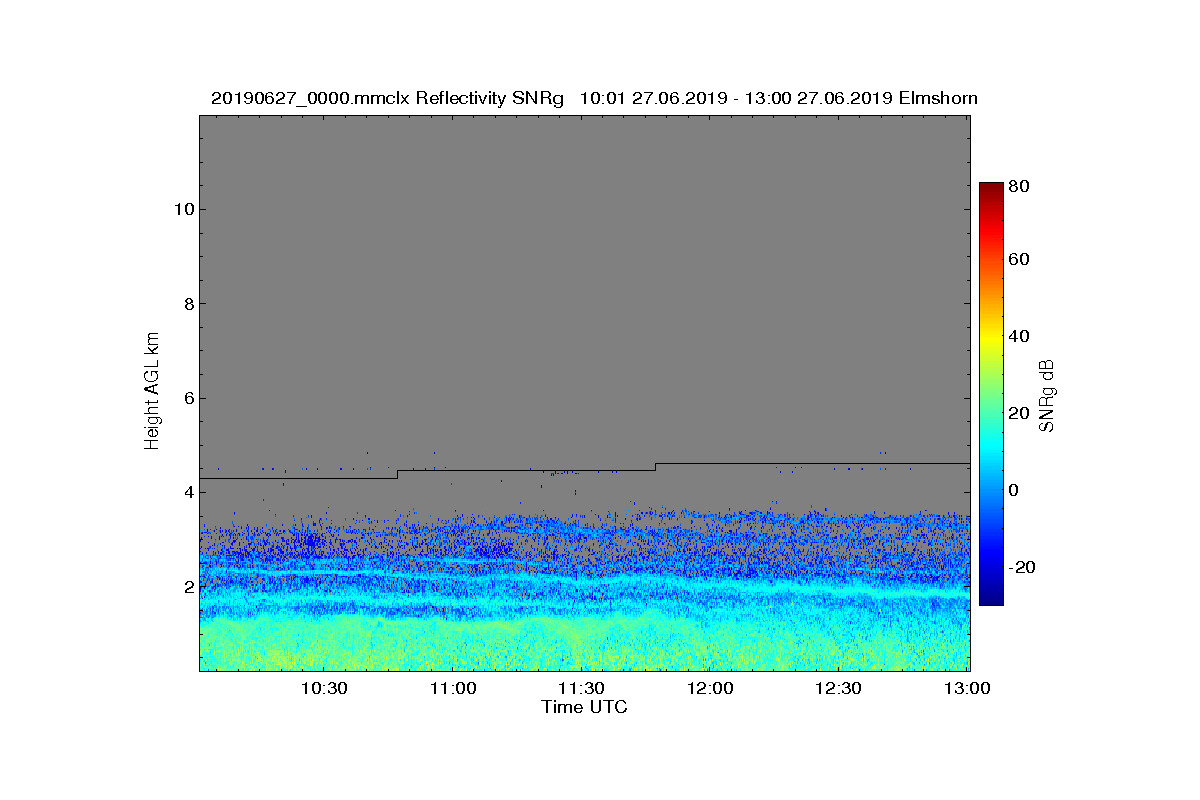
Task: Click the 10:30 time tick label
Action: point(324,689)
